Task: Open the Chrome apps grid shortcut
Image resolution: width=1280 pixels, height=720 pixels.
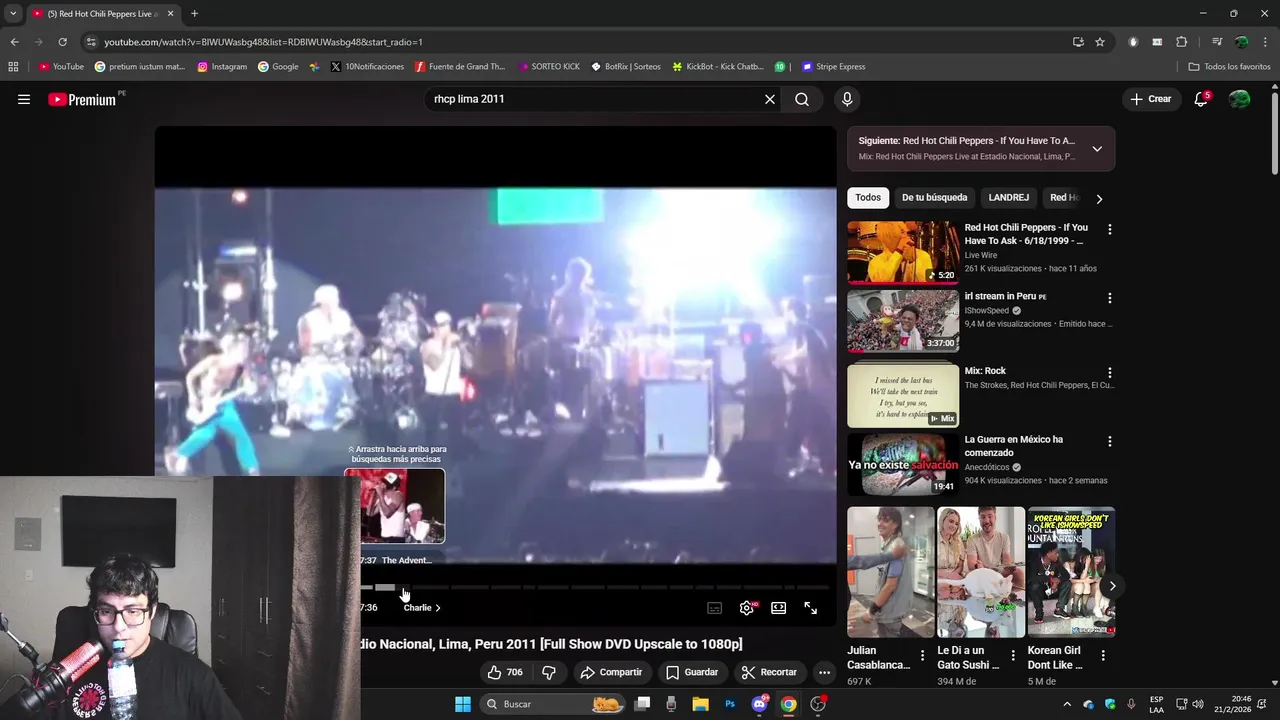Action: coord(13,67)
